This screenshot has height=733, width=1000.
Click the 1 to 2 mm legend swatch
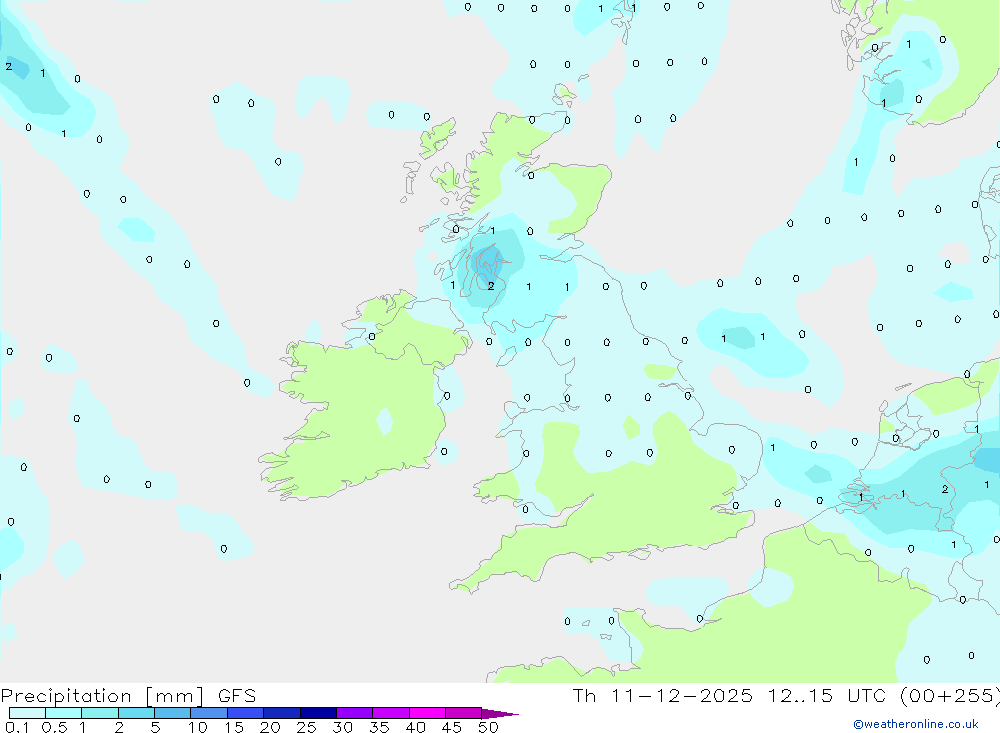tap(99, 713)
